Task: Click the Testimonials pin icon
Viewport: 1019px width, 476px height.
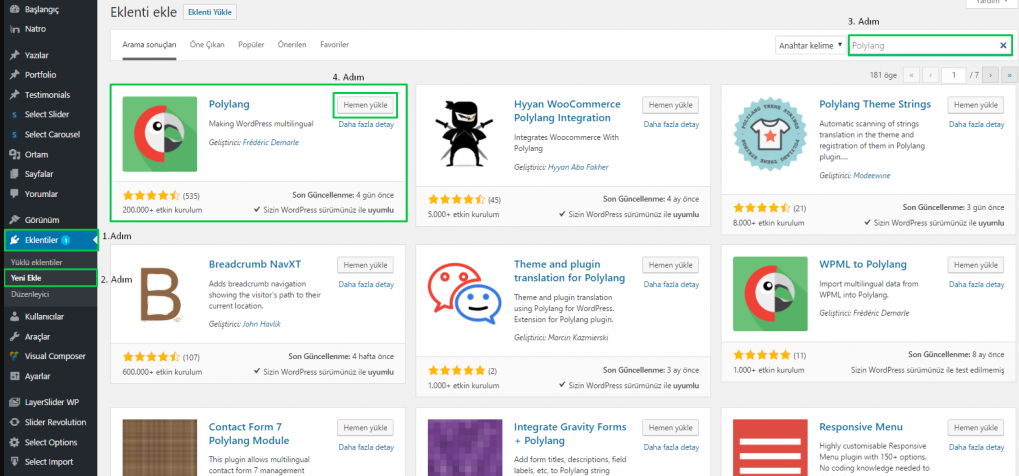Action: [x=14, y=95]
